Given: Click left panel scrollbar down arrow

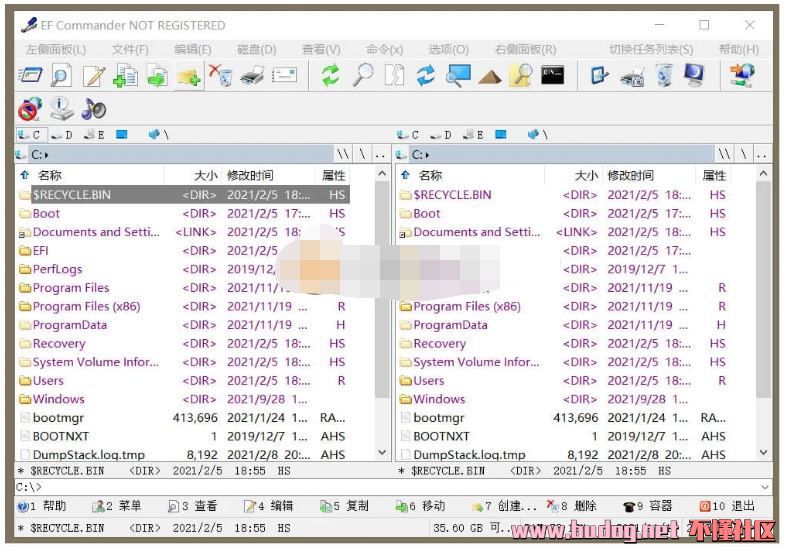Looking at the screenshot, I should point(382,453).
